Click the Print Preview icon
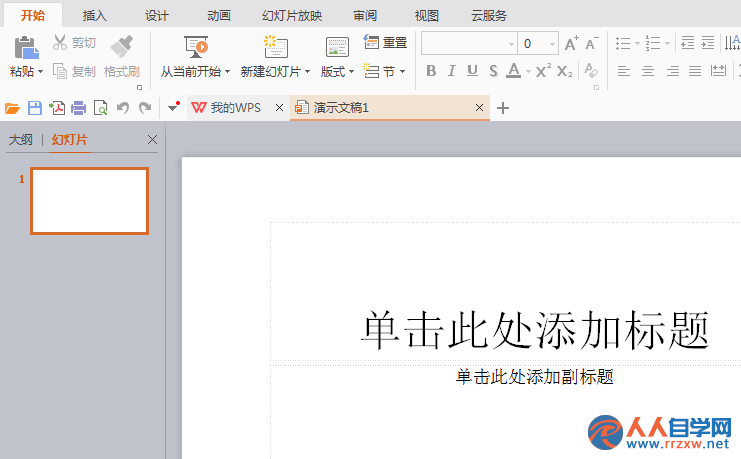Image resolution: width=741 pixels, height=459 pixels. click(101, 108)
